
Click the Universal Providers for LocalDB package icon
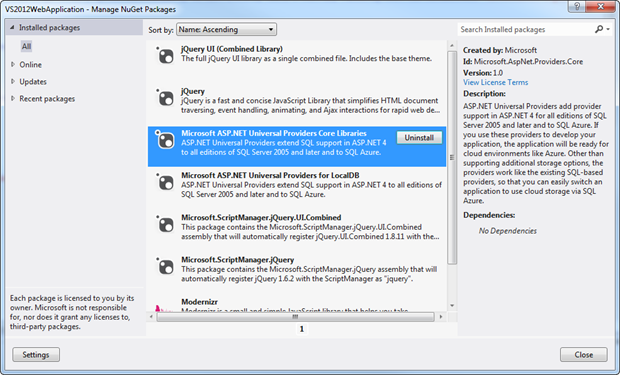166,182
